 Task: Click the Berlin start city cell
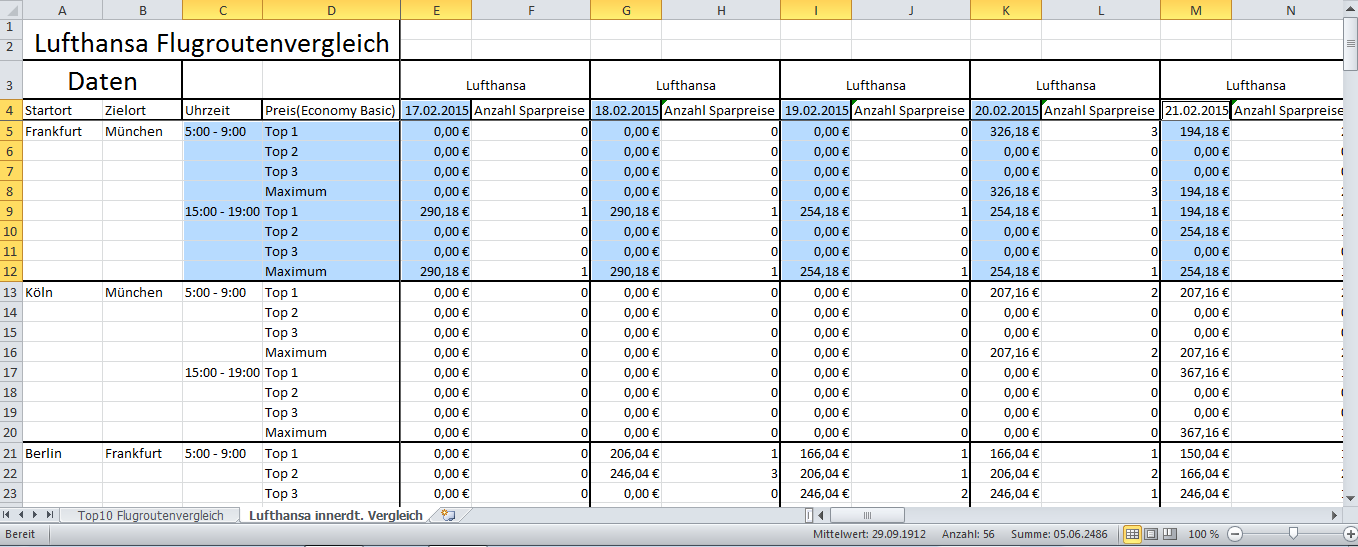62,453
